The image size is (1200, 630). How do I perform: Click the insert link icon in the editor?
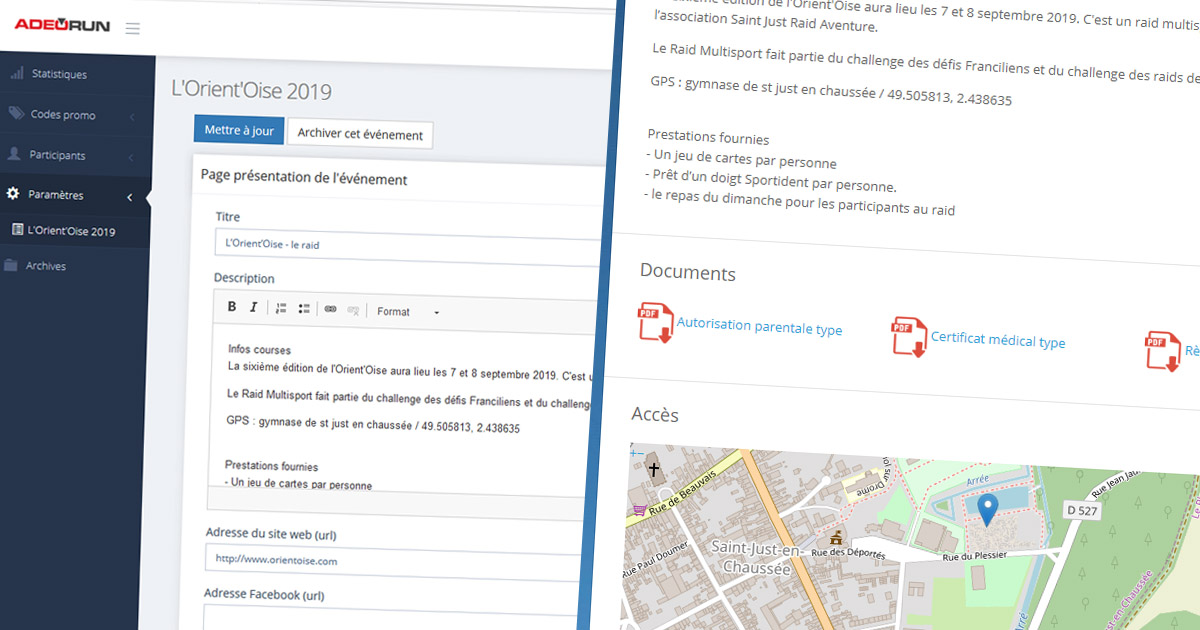point(331,310)
